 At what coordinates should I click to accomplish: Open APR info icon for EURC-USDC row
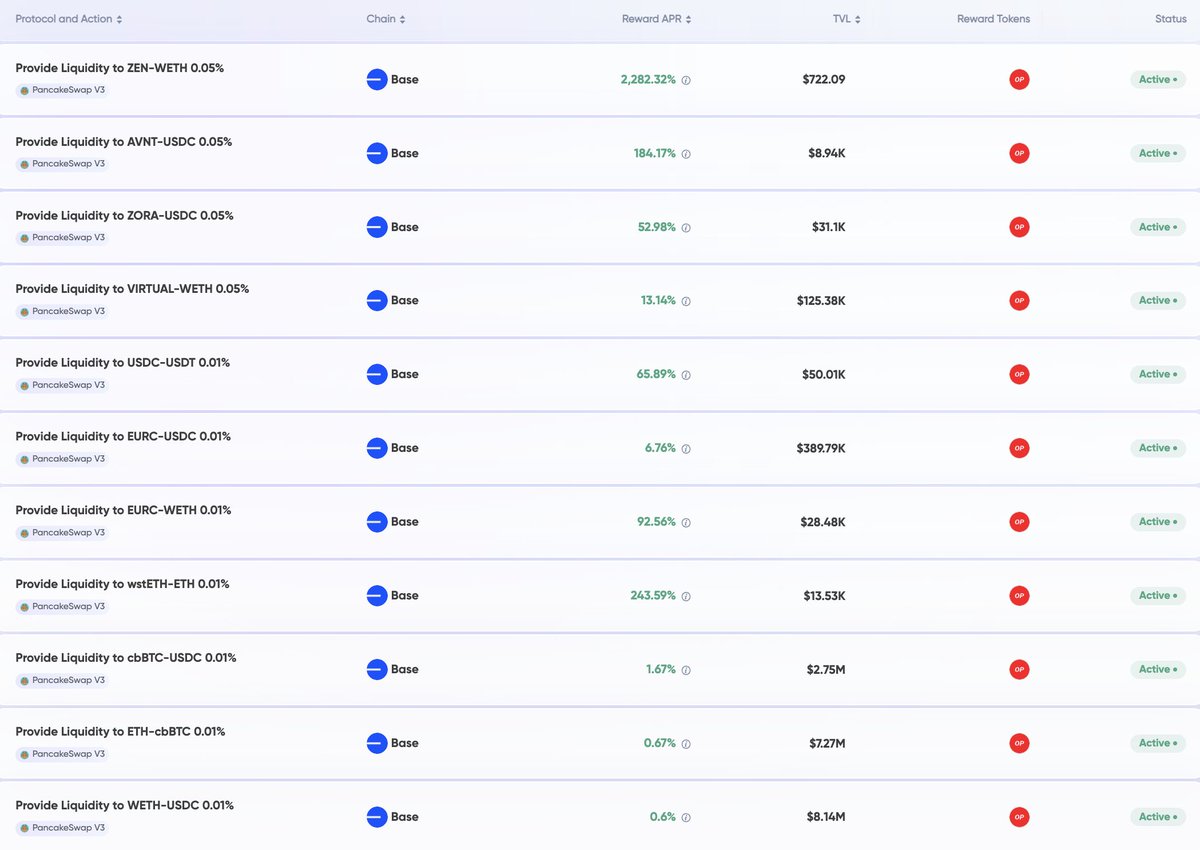[x=686, y=449]
